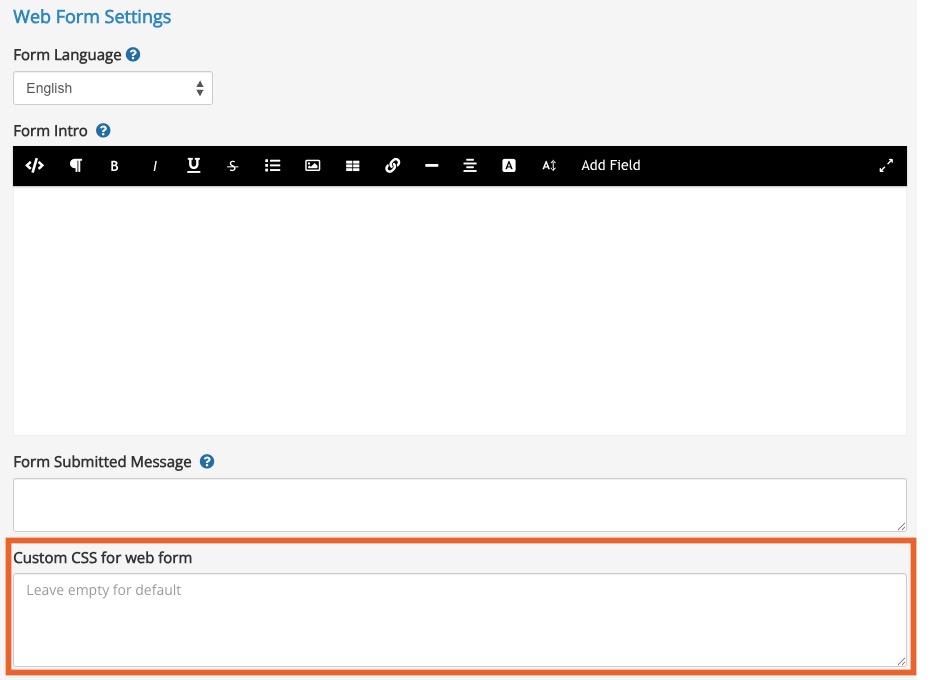Screen dimensions: 937x680
Task: Expand editor to fullscreen mode
Action: click(886, 166)
